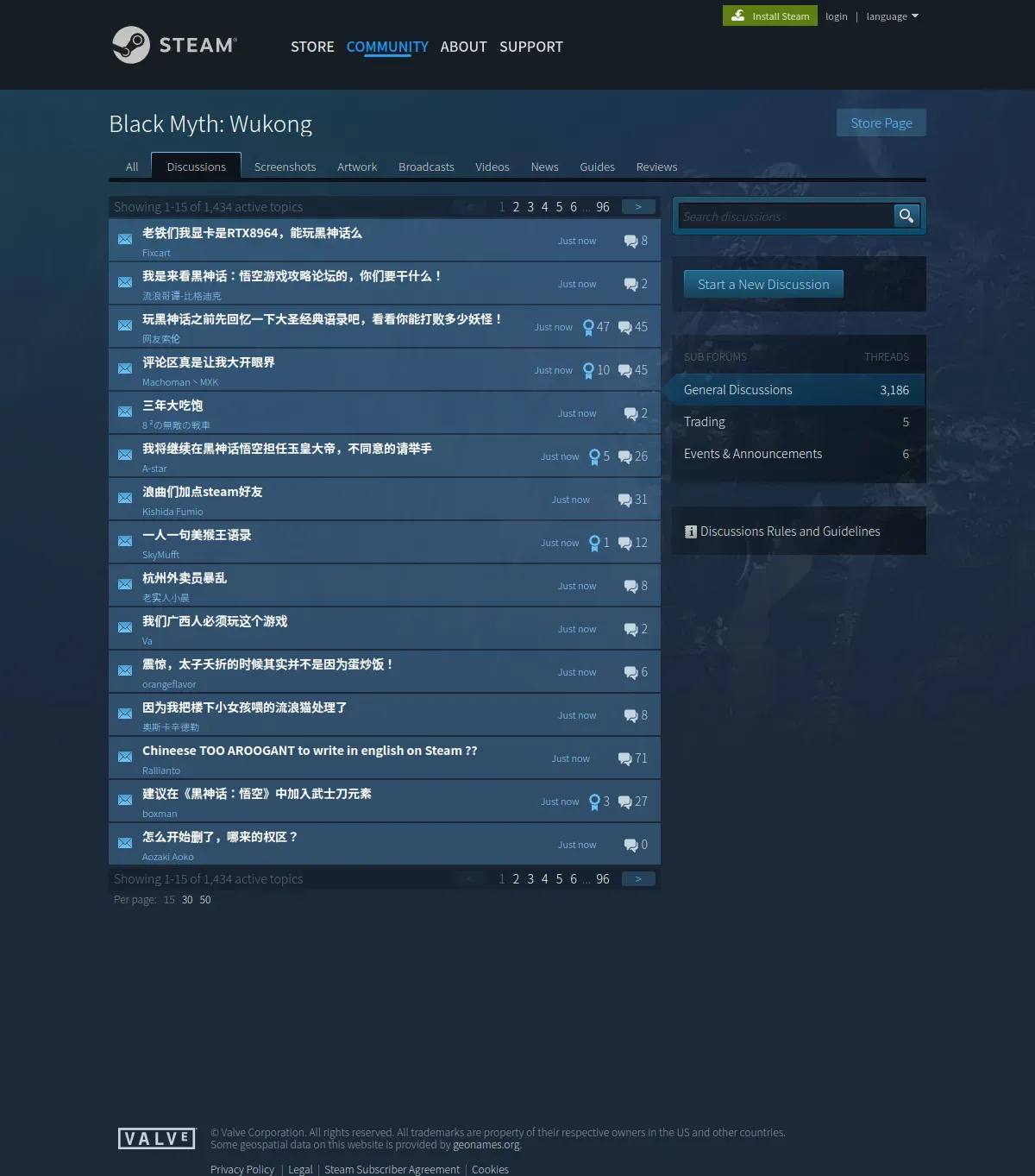This screenshot has width=1035, height=1176.
Task: Open Discussions Rules and Guidelines link
Action: (790, 531)
